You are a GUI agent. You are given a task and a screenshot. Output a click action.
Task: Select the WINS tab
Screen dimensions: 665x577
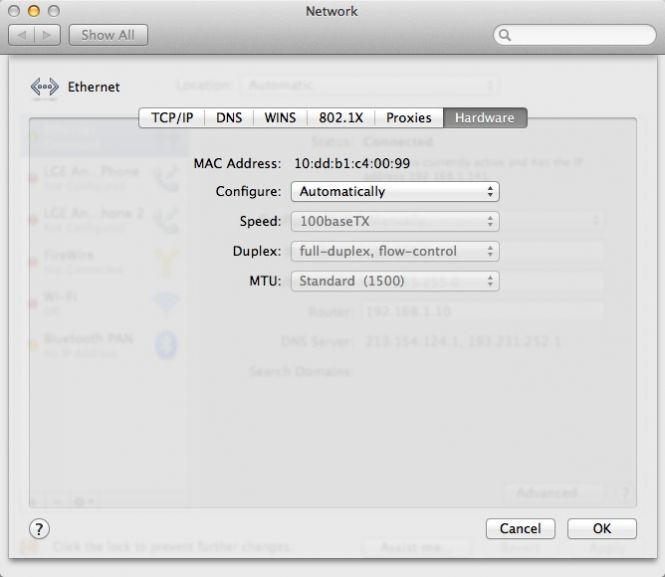coord(280,117)
